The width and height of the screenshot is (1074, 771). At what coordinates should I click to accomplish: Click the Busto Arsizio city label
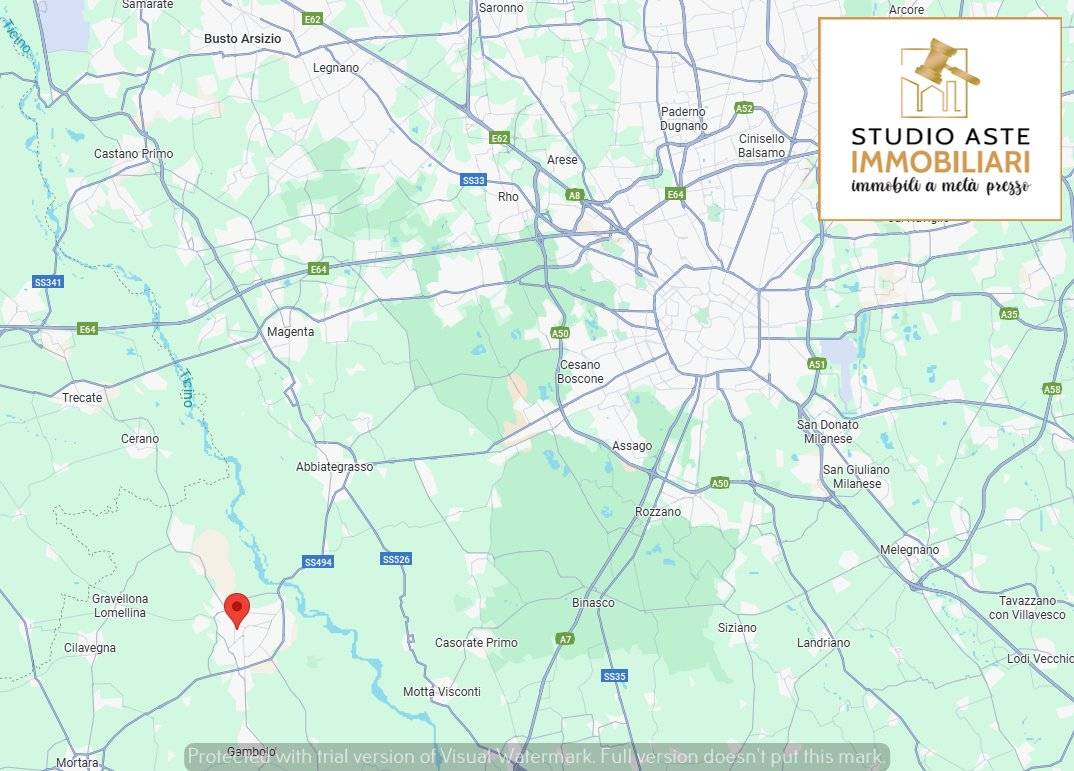pos(242,39)
